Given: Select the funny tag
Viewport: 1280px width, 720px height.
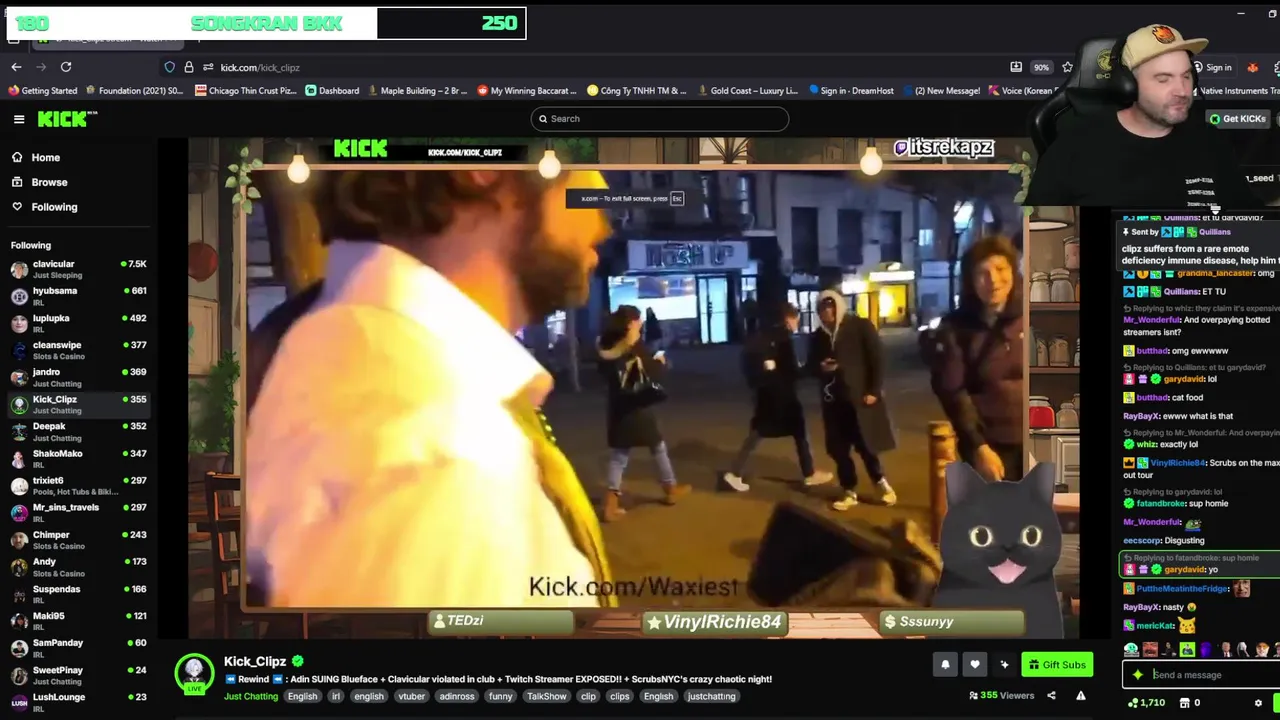Looking at the screenshot, I should pos(501,696).
